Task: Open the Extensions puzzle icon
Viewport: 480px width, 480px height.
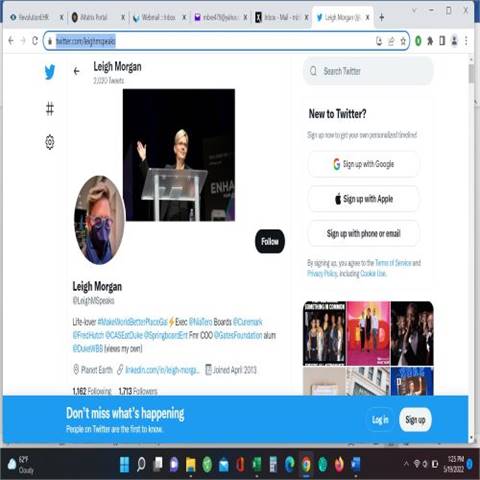Action: (430, 41)
